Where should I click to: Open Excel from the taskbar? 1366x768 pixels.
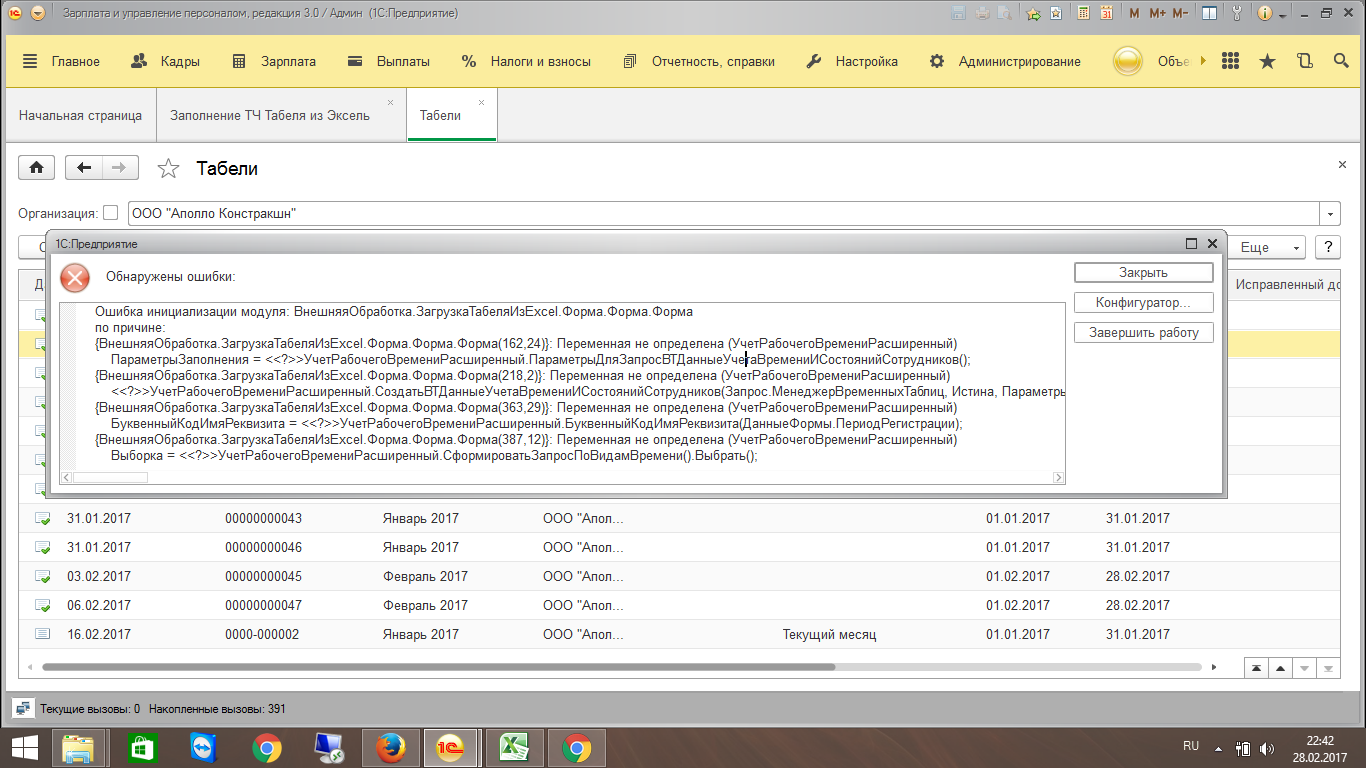point(514,747)
